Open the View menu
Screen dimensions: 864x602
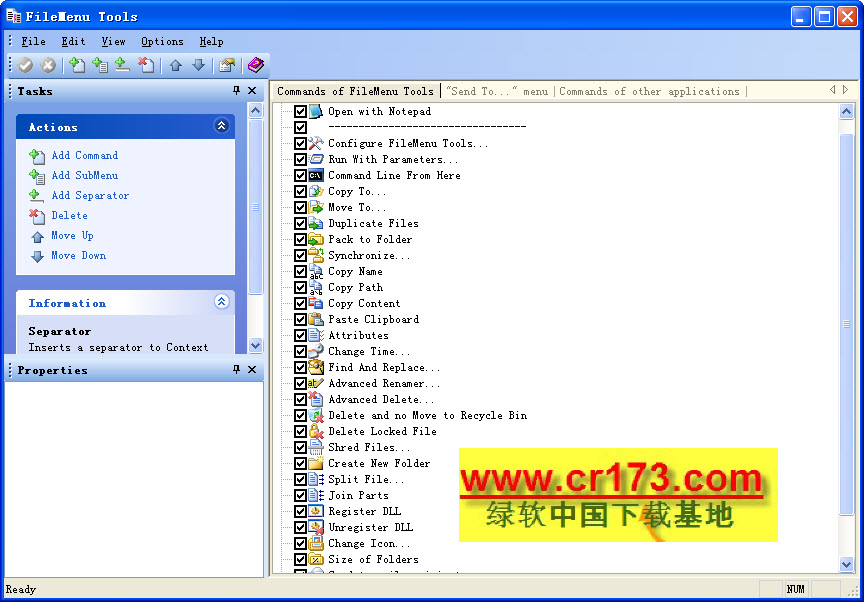[x=113, y=42]
